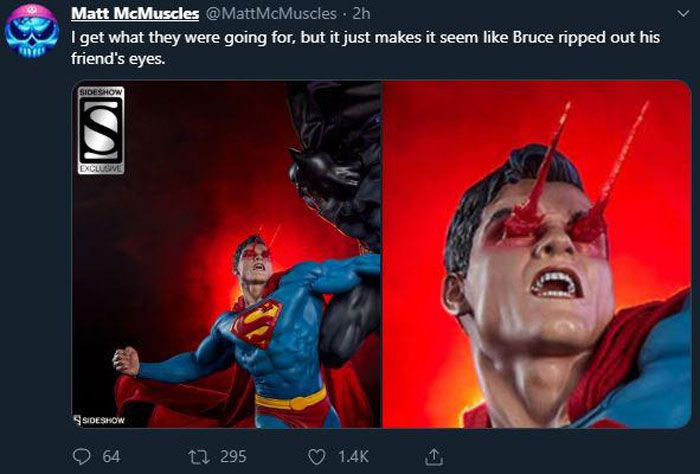Retweet this post using the retweet icon
The height and width of the screenshot is (474, 700).
pos(197,456)
